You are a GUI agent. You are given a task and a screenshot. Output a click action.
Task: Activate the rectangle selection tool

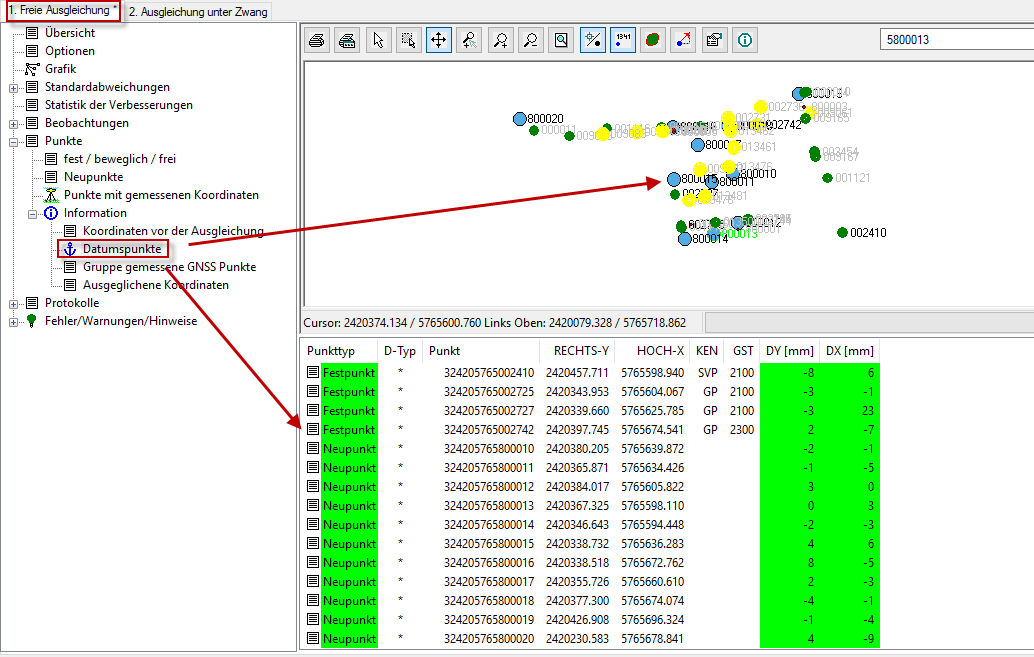pos(408,40)
